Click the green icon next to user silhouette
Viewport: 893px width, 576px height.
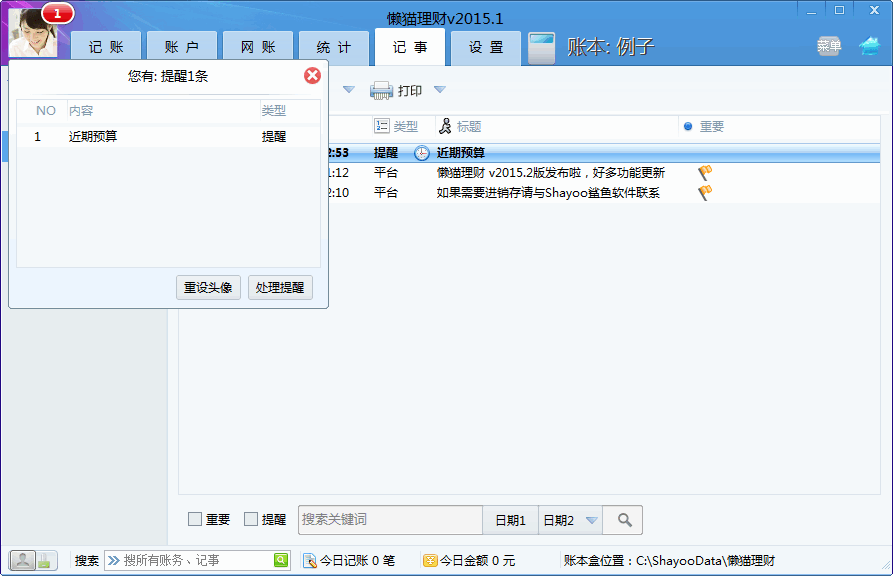coord(46,560)
